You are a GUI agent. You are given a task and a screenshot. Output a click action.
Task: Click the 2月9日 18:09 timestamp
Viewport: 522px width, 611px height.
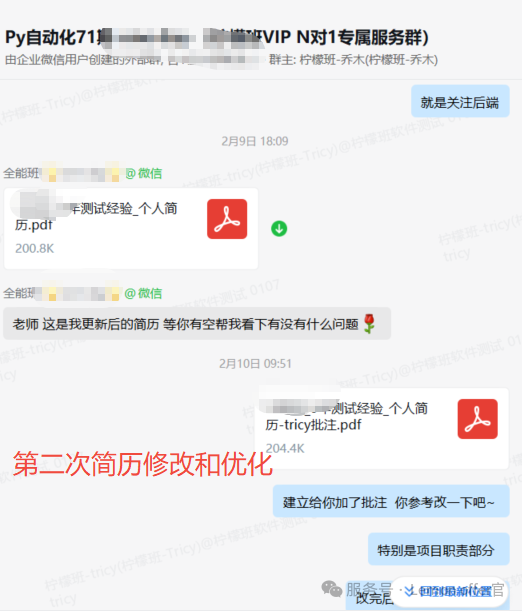click(x=255, y=141)
